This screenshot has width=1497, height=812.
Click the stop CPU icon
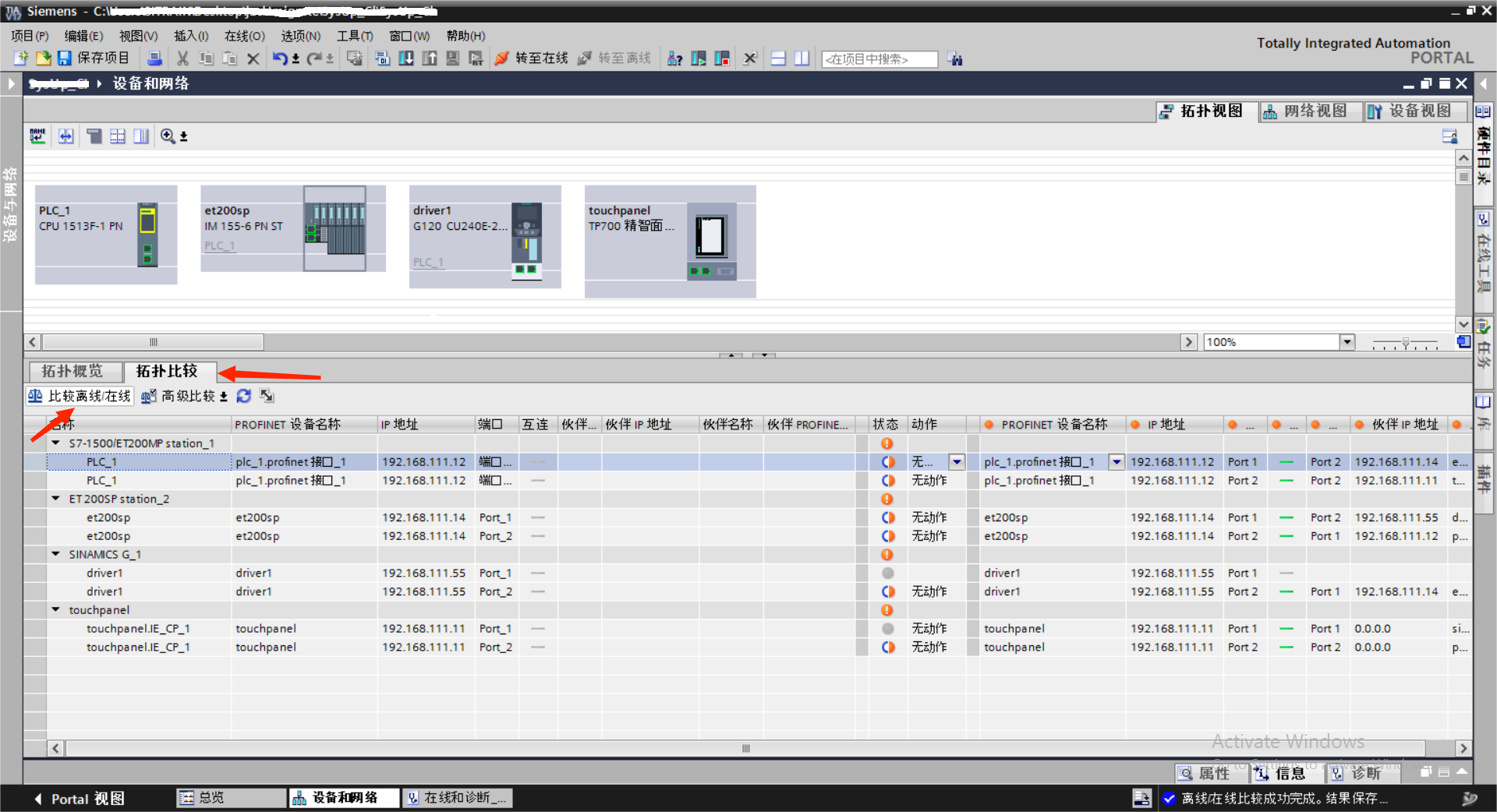pos(722,58)
